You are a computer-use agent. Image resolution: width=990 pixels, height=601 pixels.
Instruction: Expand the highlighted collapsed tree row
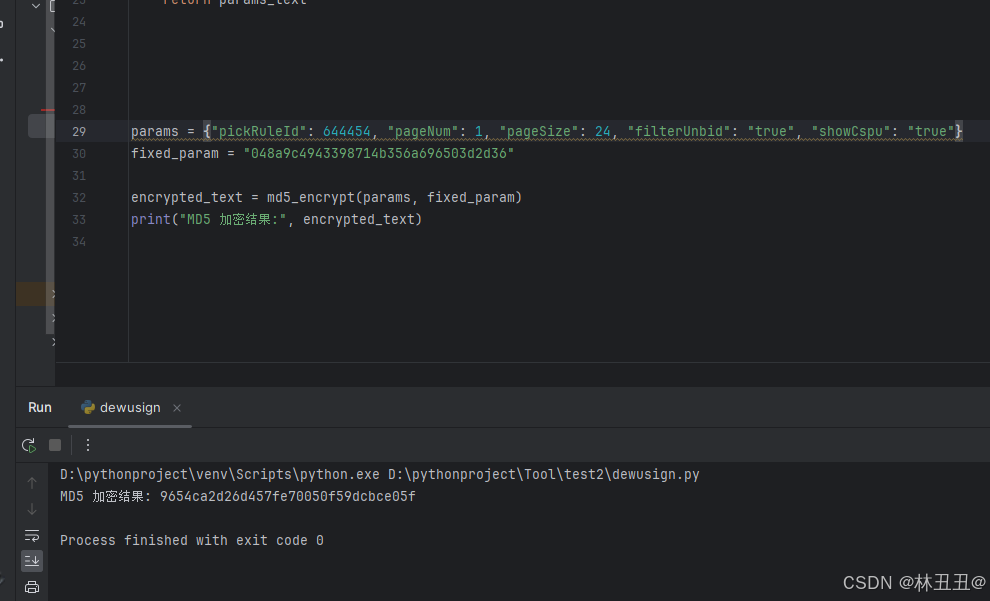click(x=54, y=294)
